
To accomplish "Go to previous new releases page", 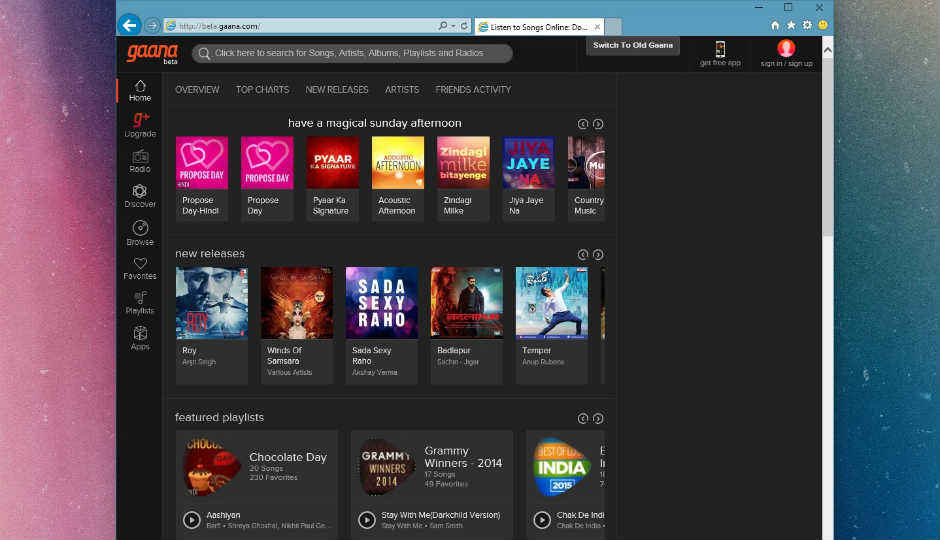I will (583, 255).
